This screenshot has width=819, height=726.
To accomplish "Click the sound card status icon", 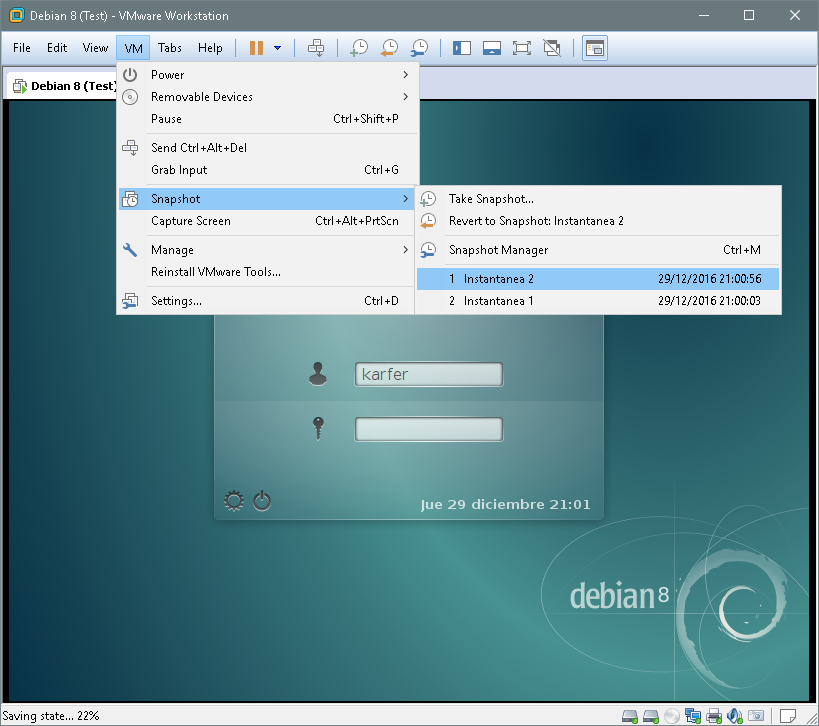I will coord(735,716).
